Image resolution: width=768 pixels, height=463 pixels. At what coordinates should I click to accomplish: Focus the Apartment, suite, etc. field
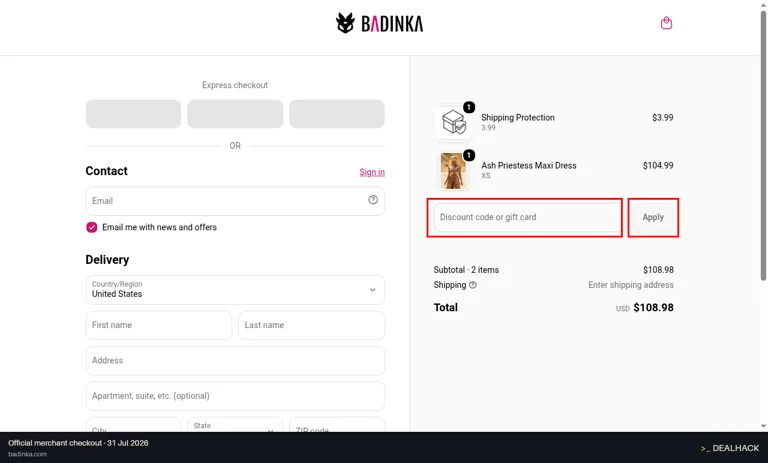click(235, 396)
